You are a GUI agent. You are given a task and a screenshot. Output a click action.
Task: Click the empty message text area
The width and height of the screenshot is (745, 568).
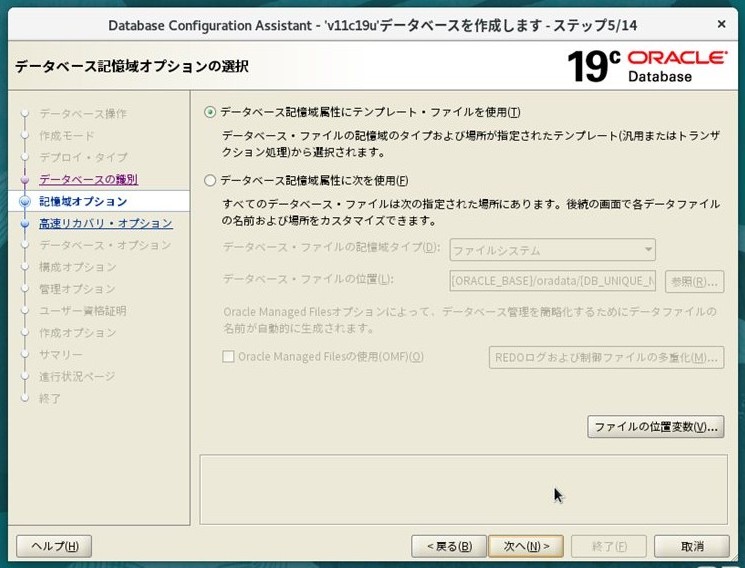(x=463, y=489)
